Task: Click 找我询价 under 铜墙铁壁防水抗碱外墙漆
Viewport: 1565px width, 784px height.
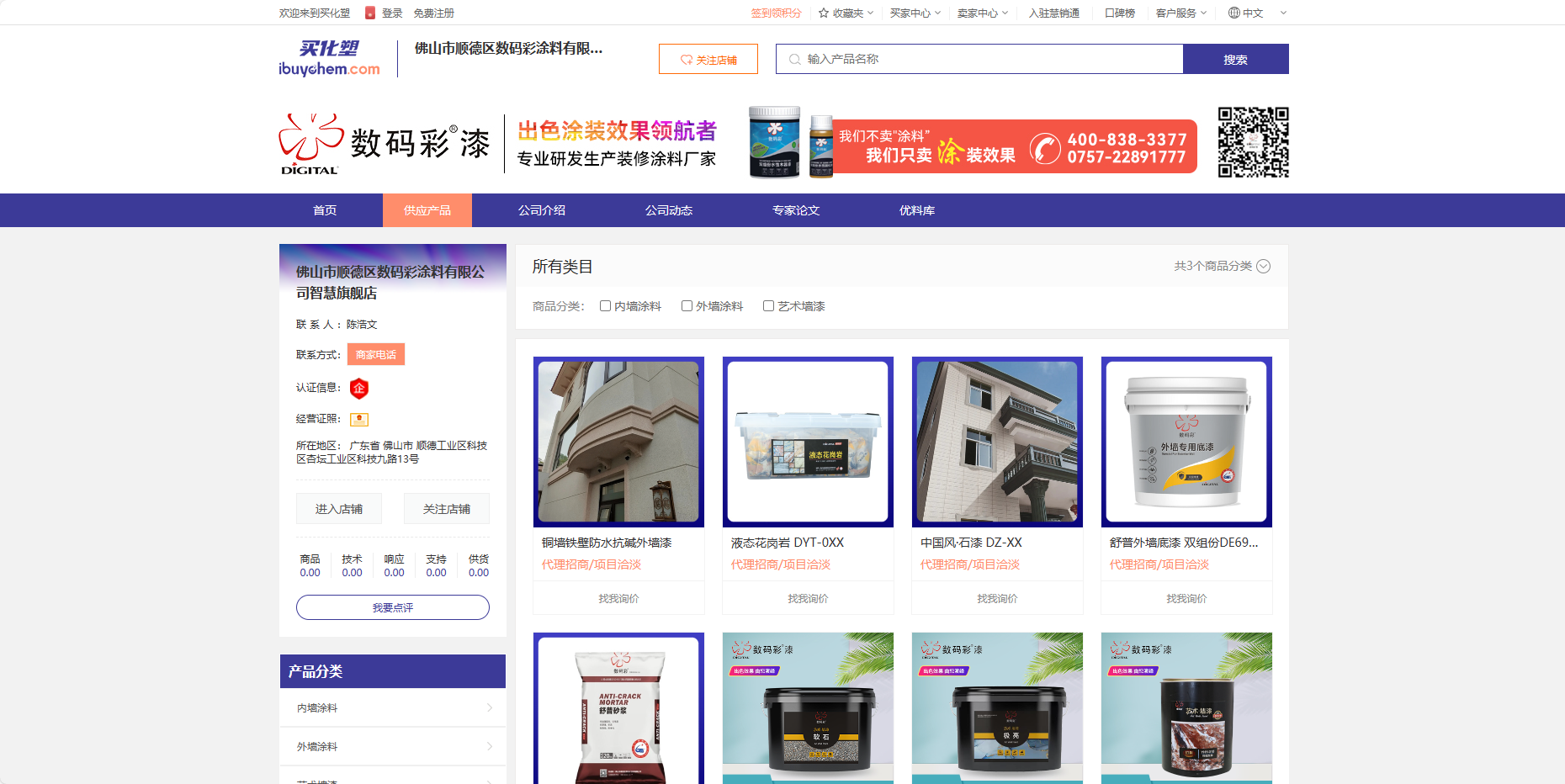Action: pos(618,598)
